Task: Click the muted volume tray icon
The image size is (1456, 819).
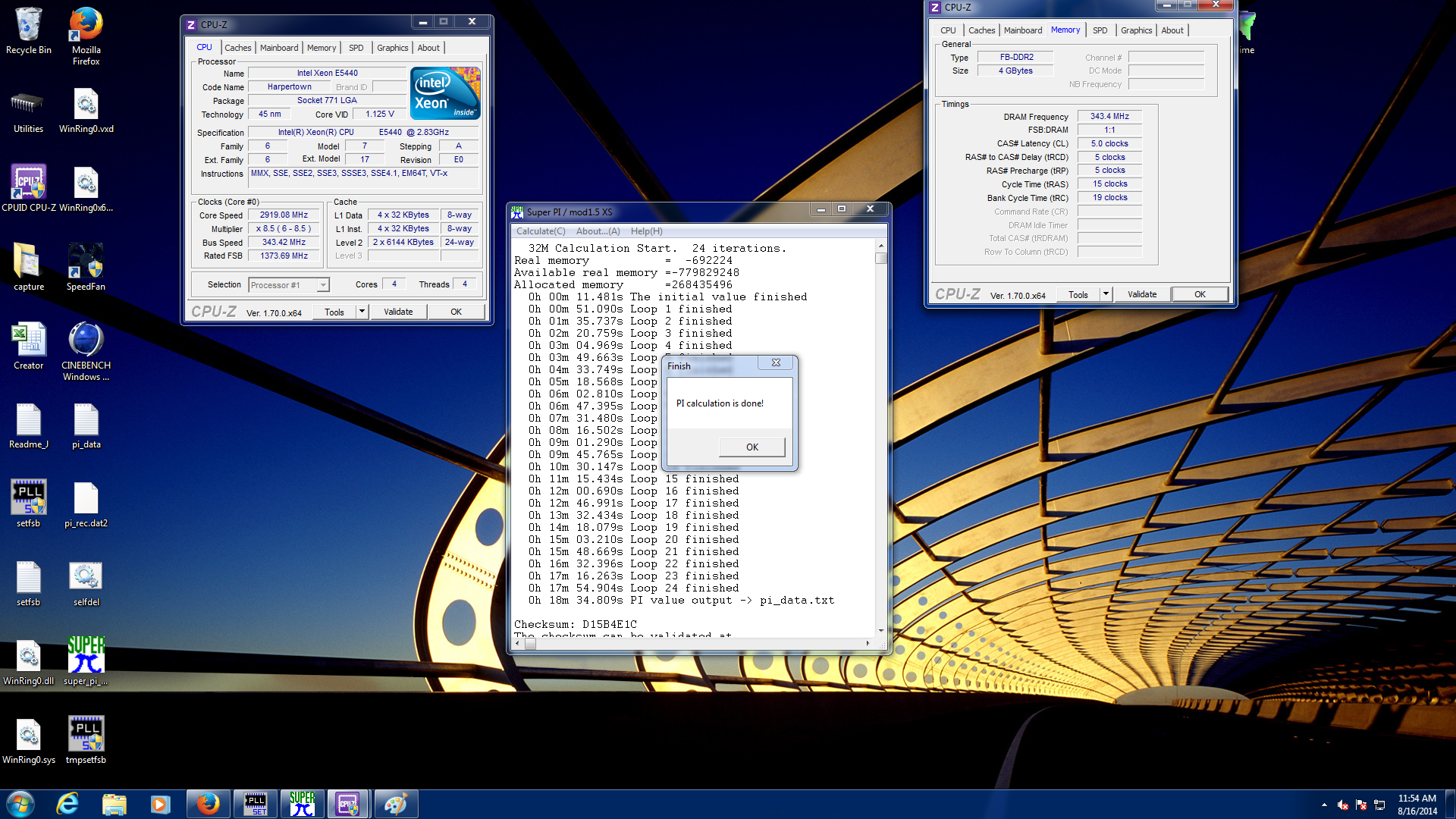Action: coord(1343,805)
